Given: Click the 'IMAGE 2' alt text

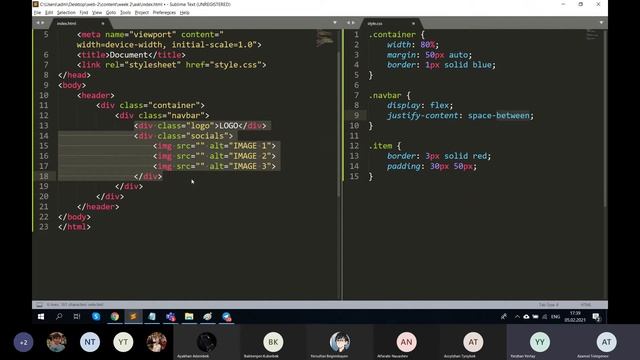Looking at the screenshot, I should (x=250, y=156).
